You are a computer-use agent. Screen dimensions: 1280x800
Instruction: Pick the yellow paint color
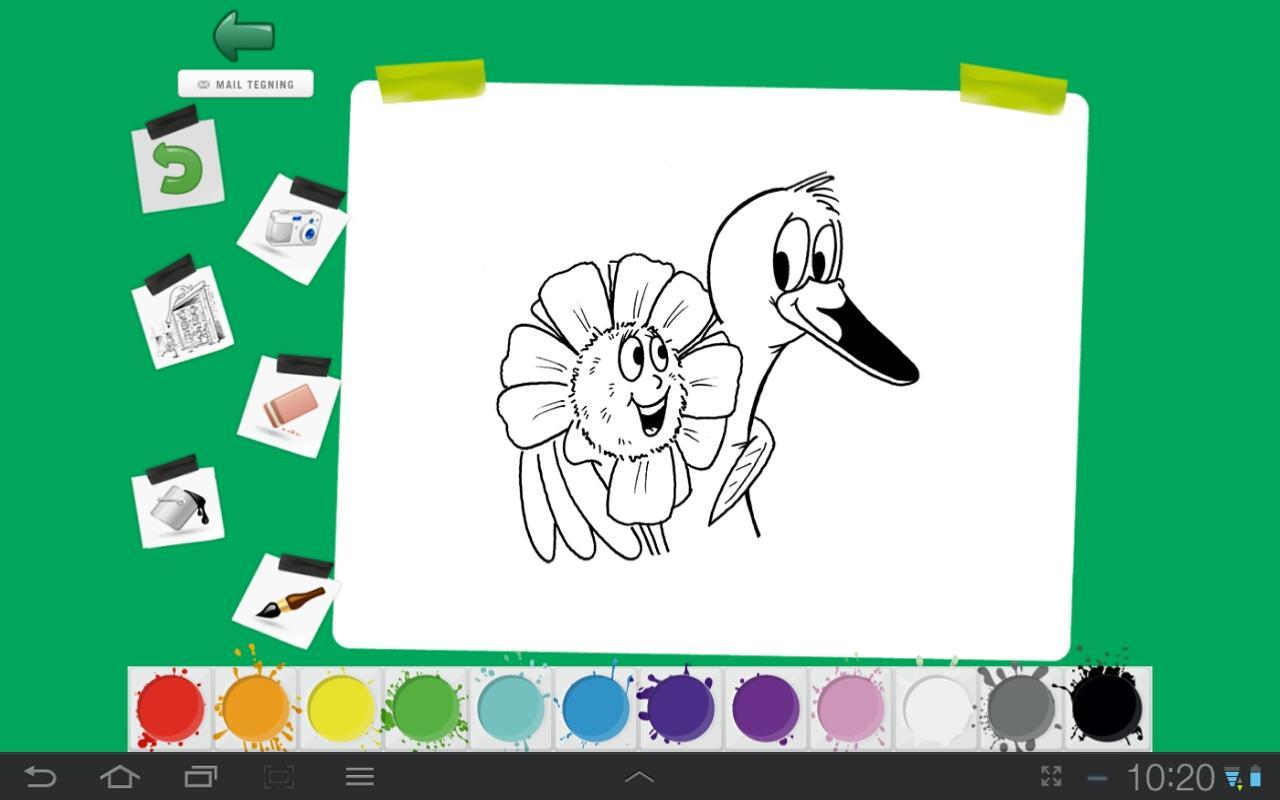(x=340, y=708)
